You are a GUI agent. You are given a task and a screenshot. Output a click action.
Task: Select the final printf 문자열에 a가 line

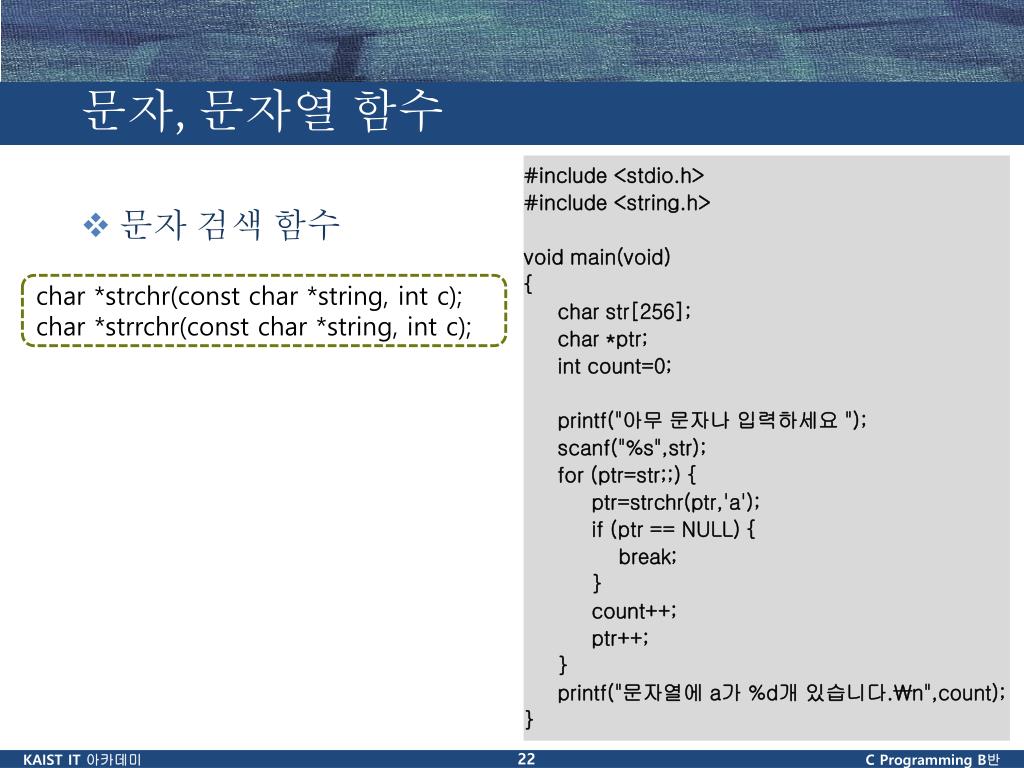(x=781, y=693)
